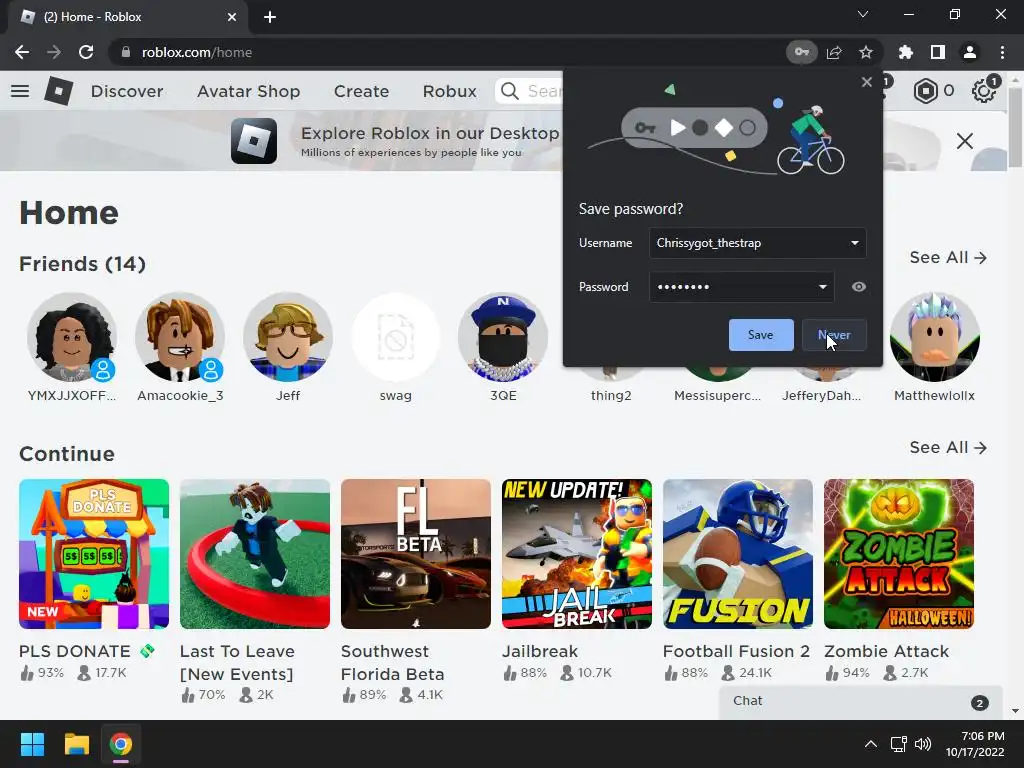Click the Roblox app logo in banner
The width and height of the screenshot is (1024, 768).
pos(254,141)
